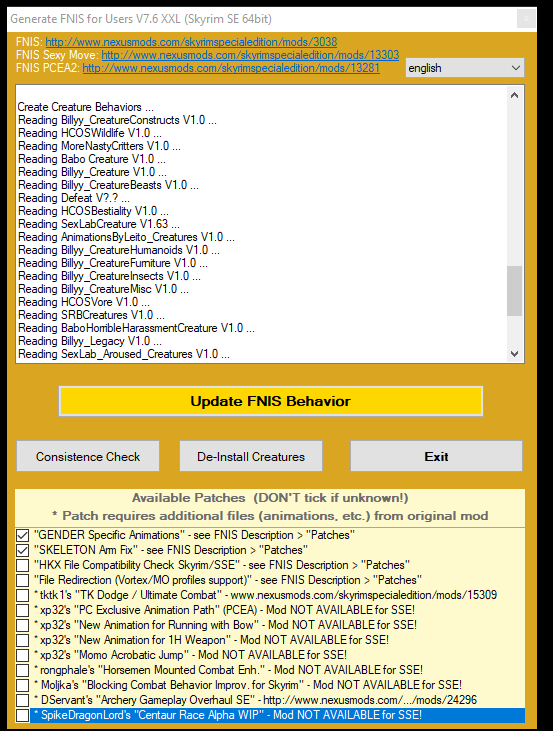Screen dimensions: 553x731
Task: Tick rongphale's Horsemen Mounted Combat Enh. checkbox
Action: (x=22, y=670)
